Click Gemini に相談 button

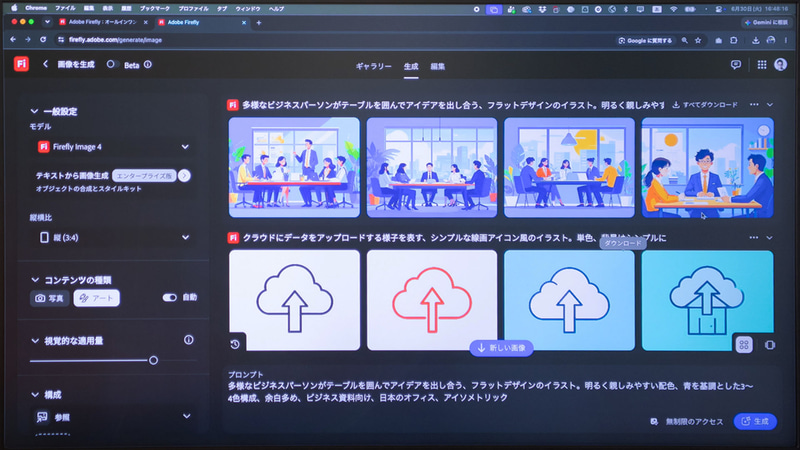point(766,22)
